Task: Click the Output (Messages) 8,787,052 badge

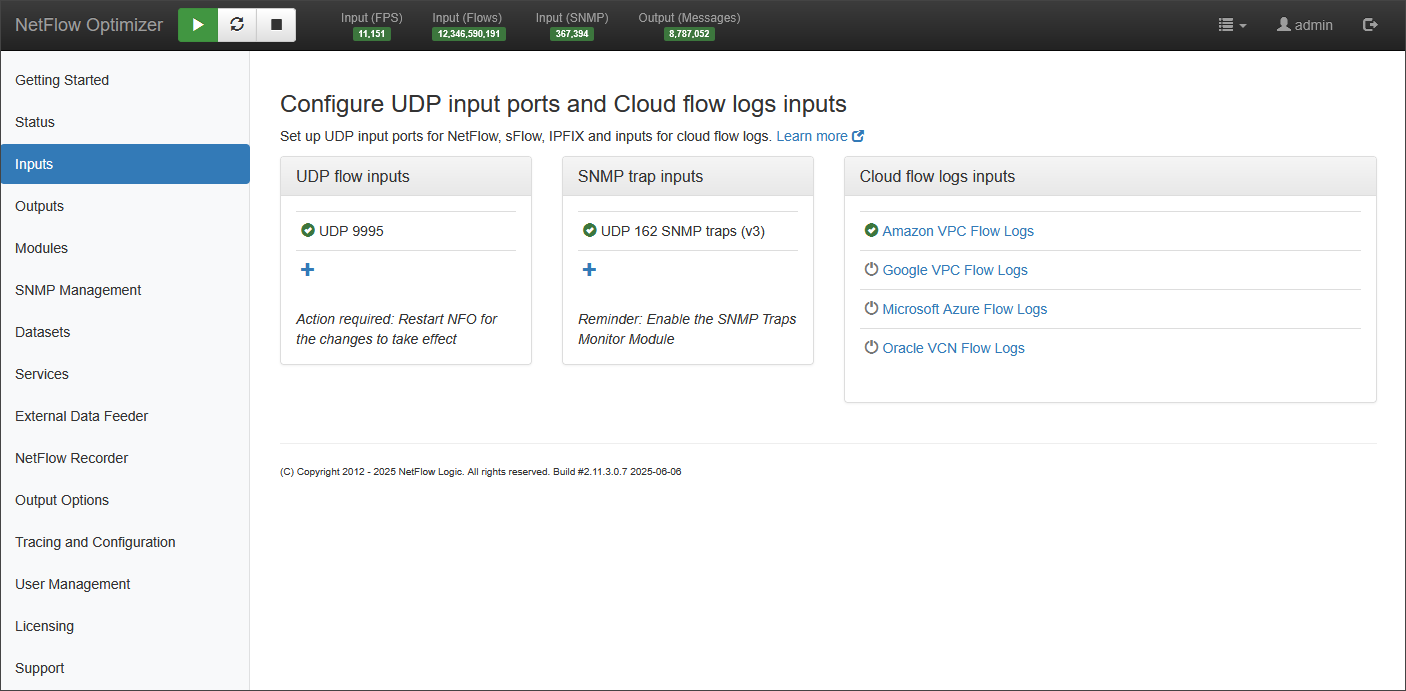Action: tap(689, 34)
